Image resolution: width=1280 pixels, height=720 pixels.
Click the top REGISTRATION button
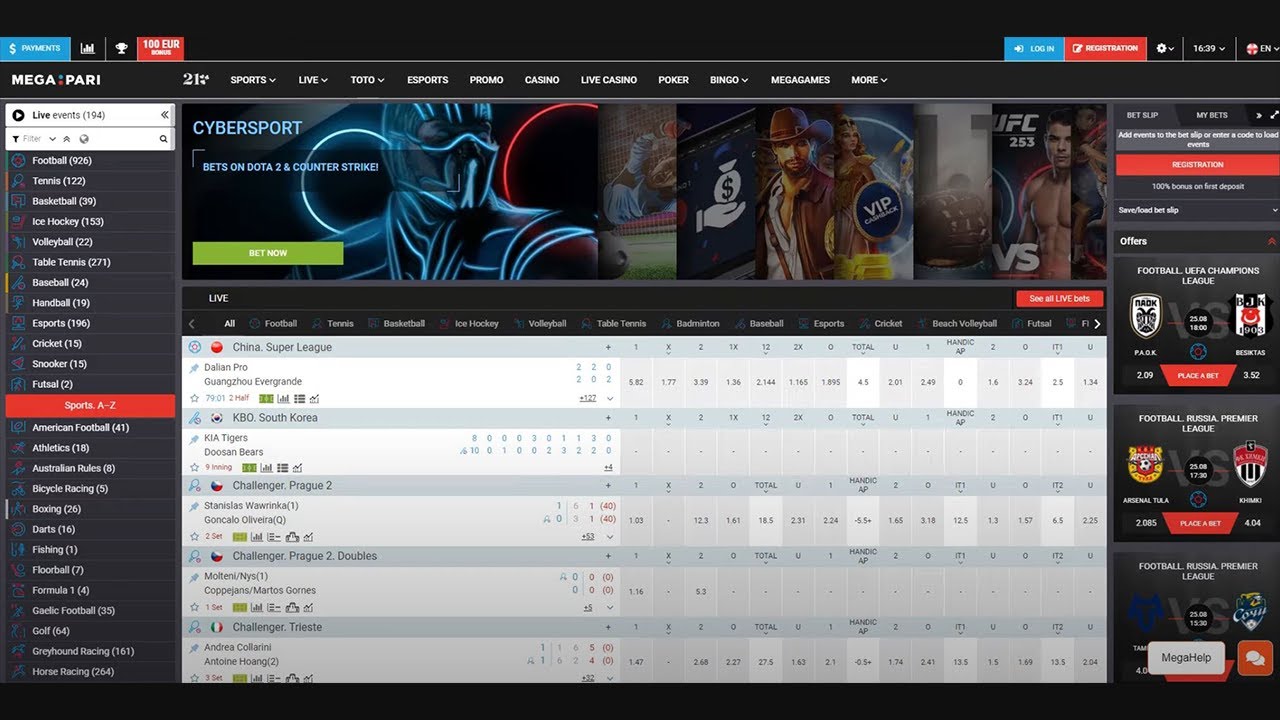tap(1105, 48)
